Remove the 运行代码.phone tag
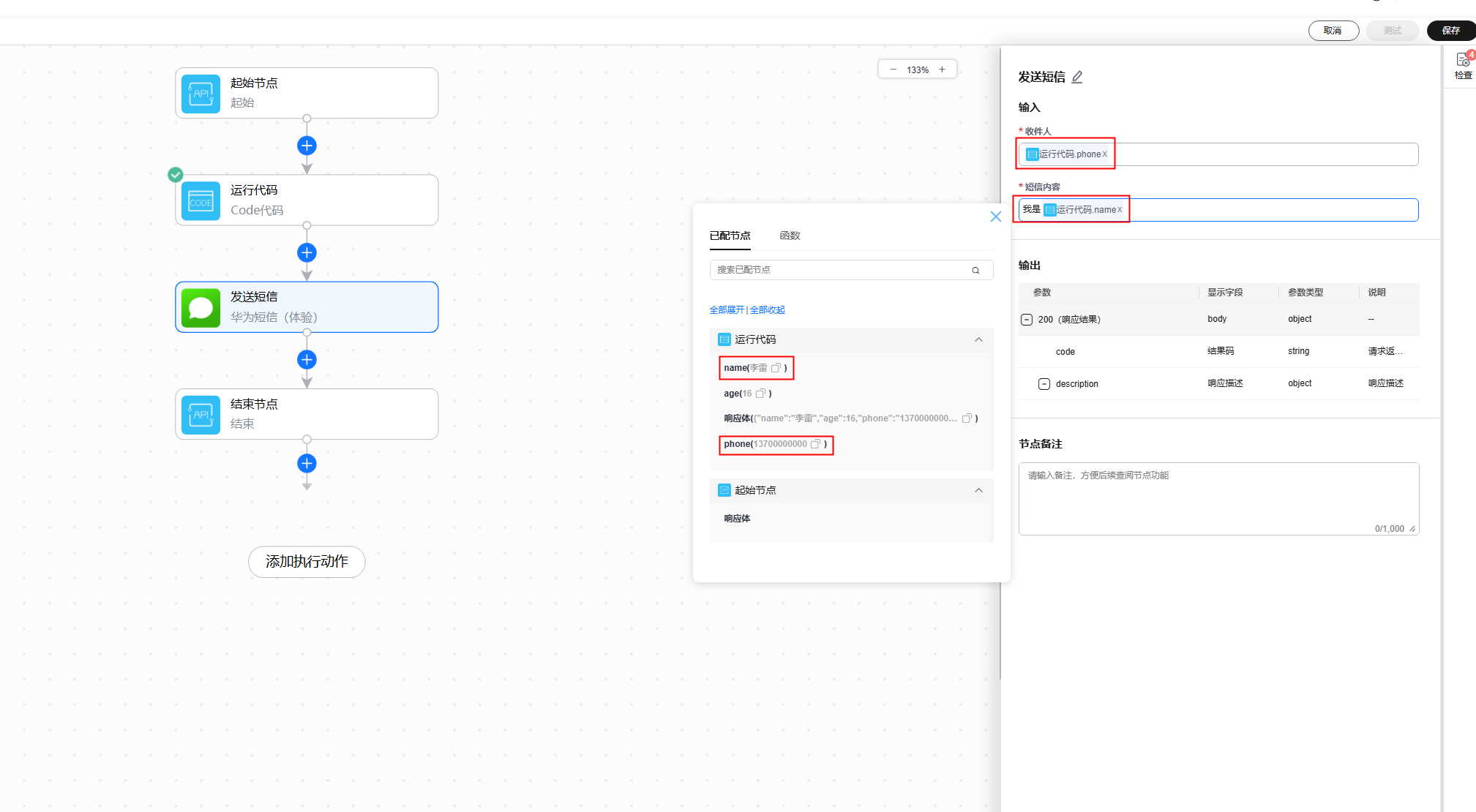Viewport: 1476px width, 812px height. [x=1105, y=154]
